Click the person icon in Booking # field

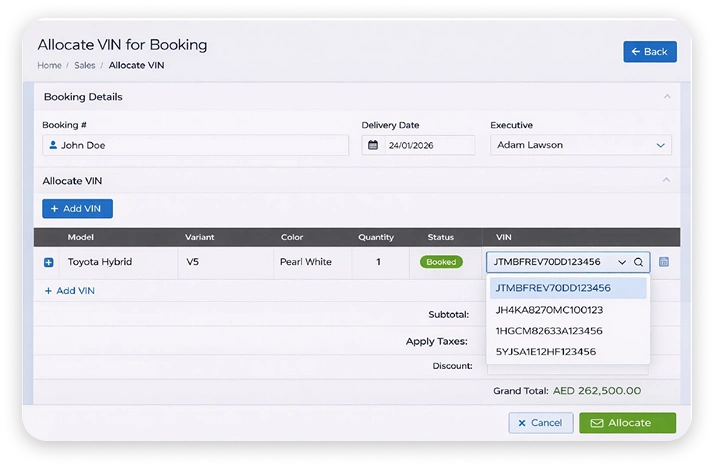pos(53,145)
